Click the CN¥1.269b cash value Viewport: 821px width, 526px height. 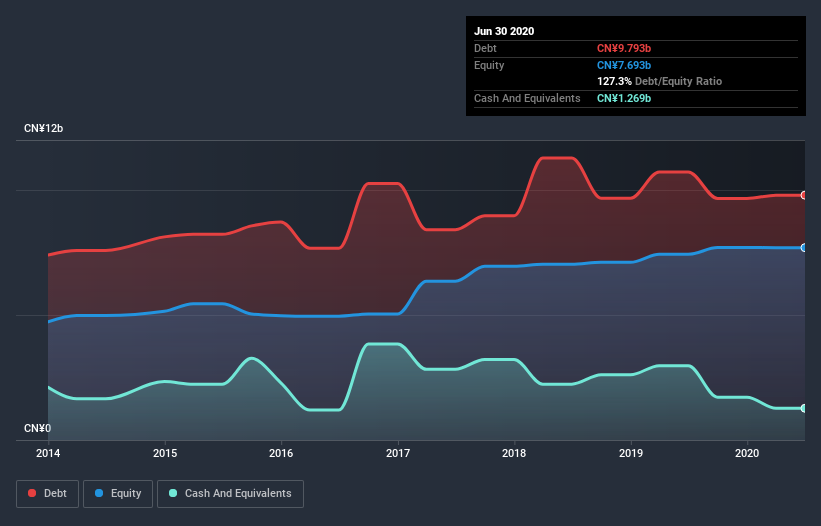[624, 98]
